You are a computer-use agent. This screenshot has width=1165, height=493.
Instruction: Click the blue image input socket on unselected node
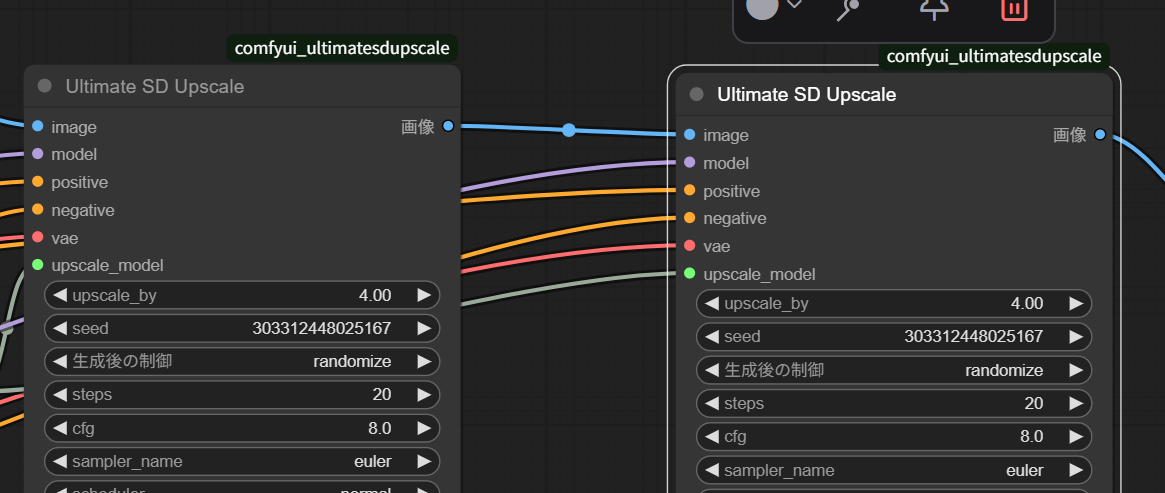click(x=38, y=127)
